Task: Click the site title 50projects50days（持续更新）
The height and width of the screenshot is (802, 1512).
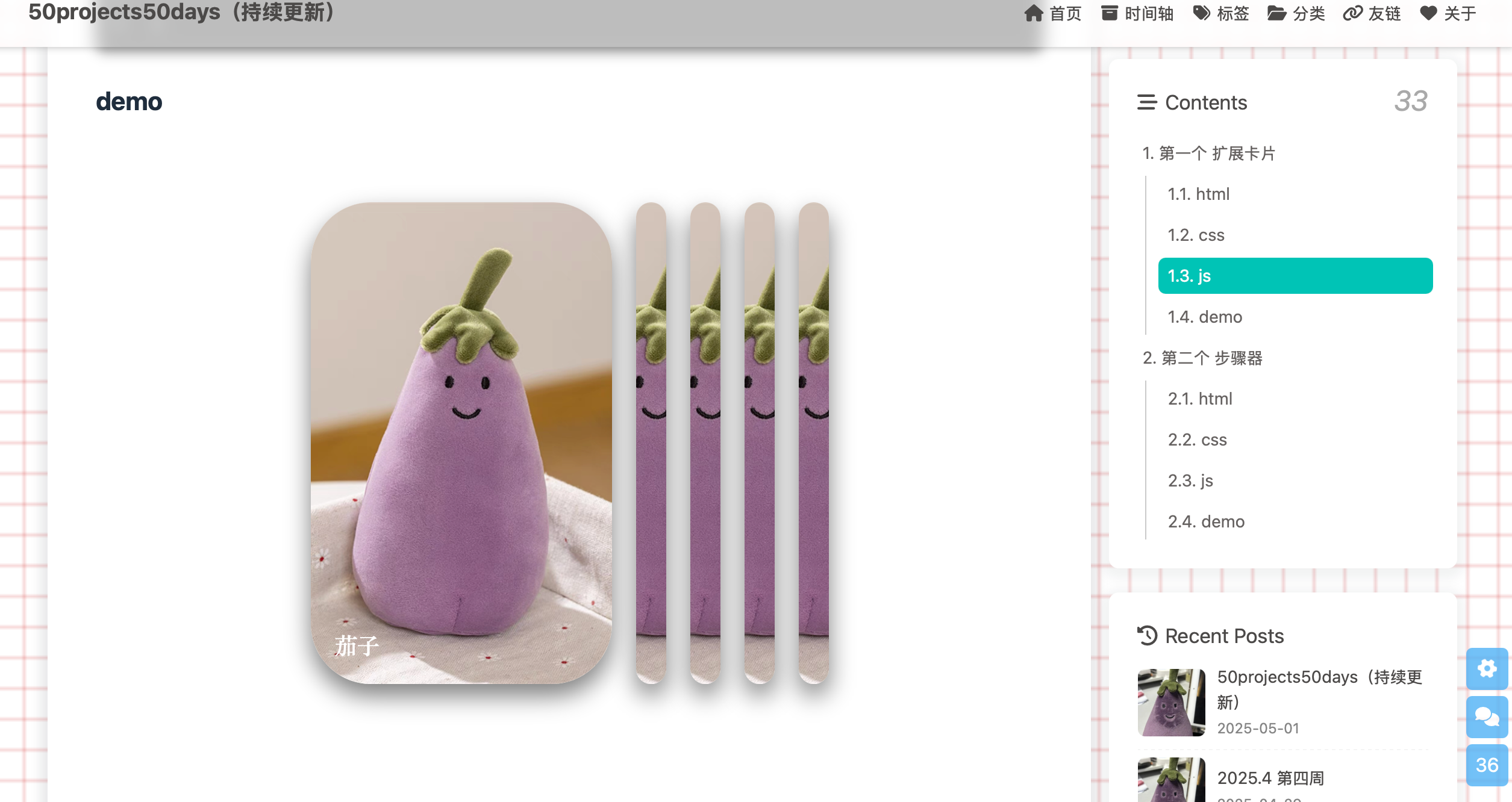Action: click(181, 12)
